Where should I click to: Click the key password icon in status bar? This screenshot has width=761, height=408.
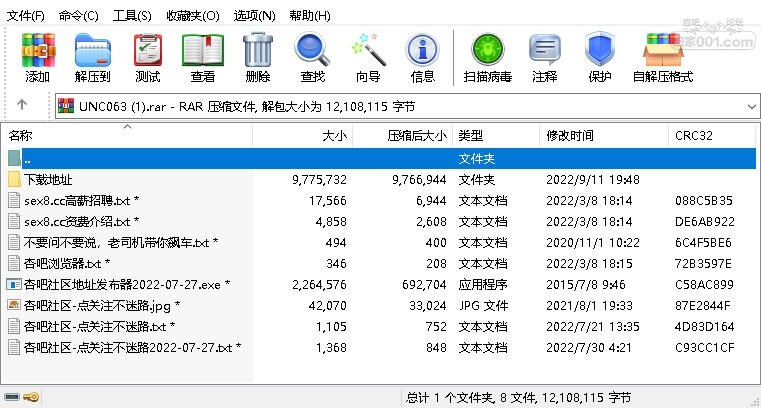(32, 397)
